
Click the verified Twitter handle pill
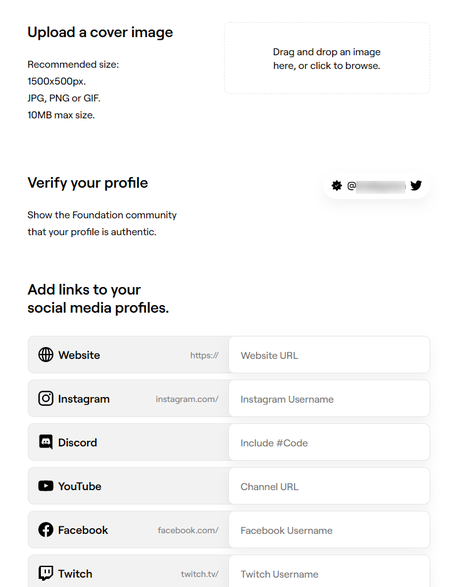tap(377, 185)
